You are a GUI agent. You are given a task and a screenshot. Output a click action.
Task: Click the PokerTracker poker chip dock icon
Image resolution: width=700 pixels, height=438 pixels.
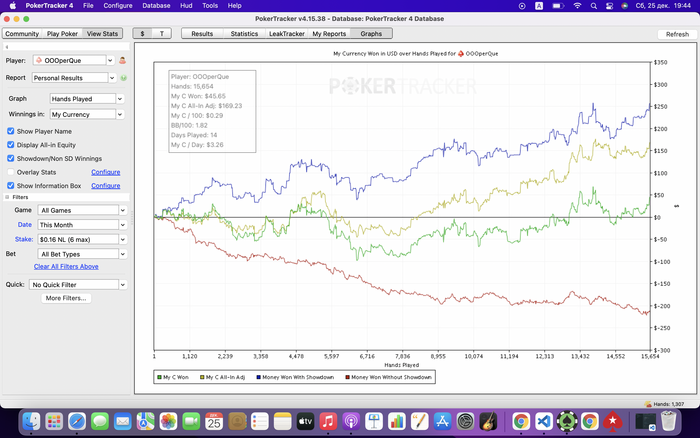tap(567, 421)
